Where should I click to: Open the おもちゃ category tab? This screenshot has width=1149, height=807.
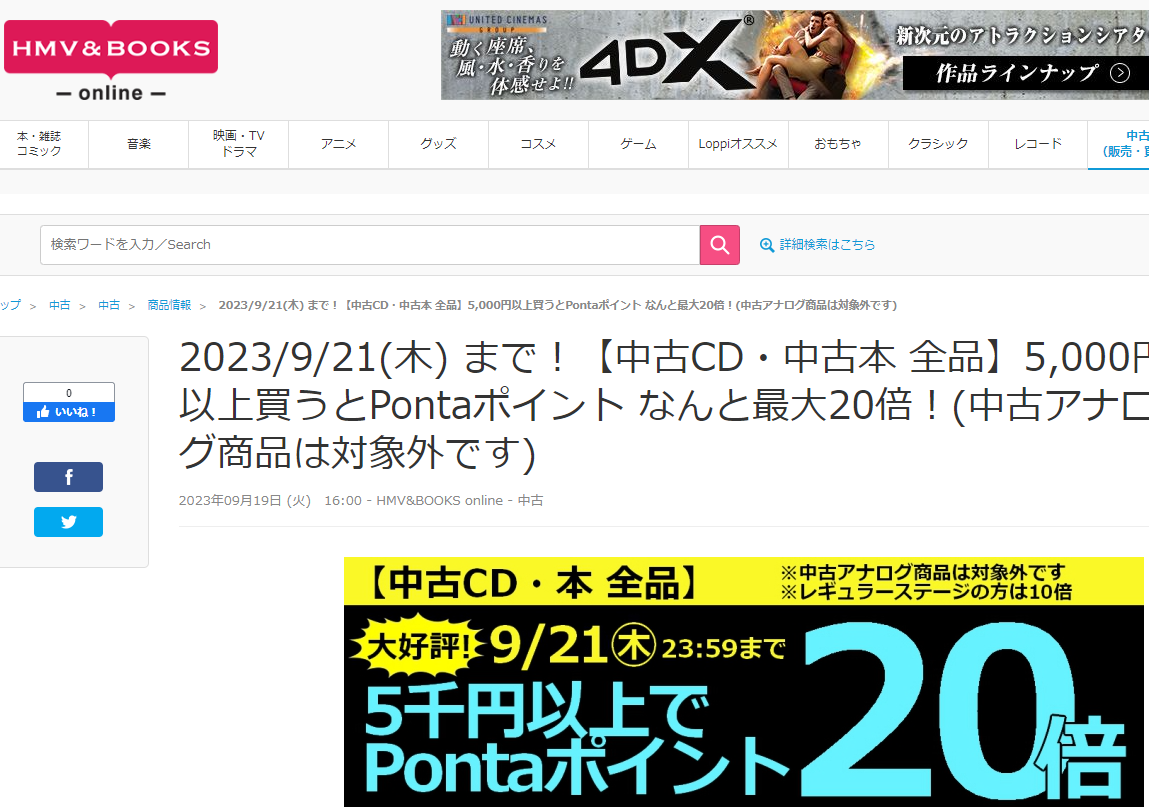click(838, 144)
